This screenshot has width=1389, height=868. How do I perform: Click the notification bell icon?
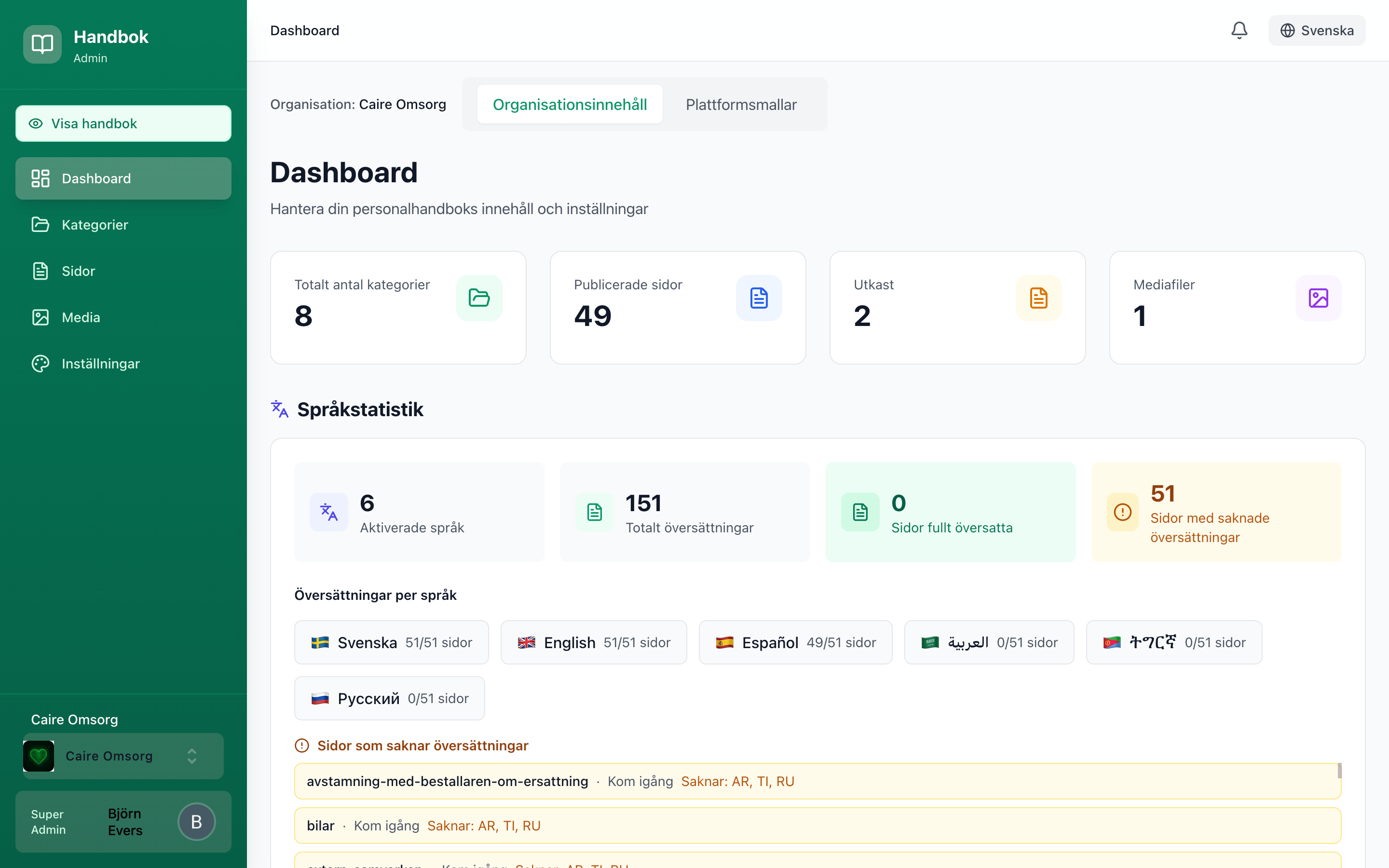point(1239,30)
